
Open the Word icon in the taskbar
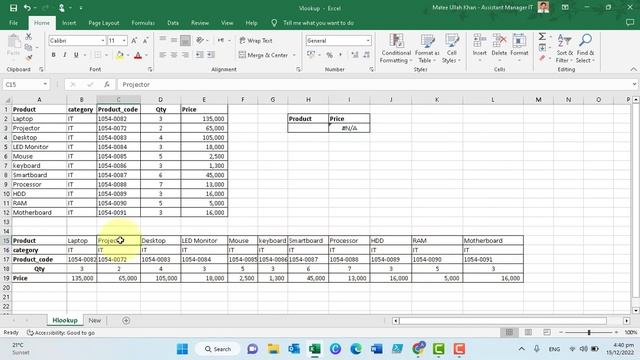pos(377,349)
